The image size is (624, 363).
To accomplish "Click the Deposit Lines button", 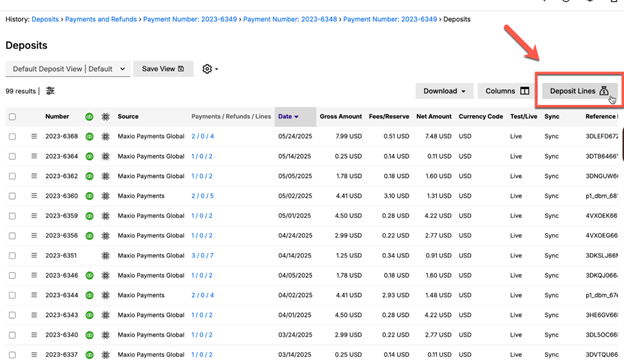I will click(579, 91).
